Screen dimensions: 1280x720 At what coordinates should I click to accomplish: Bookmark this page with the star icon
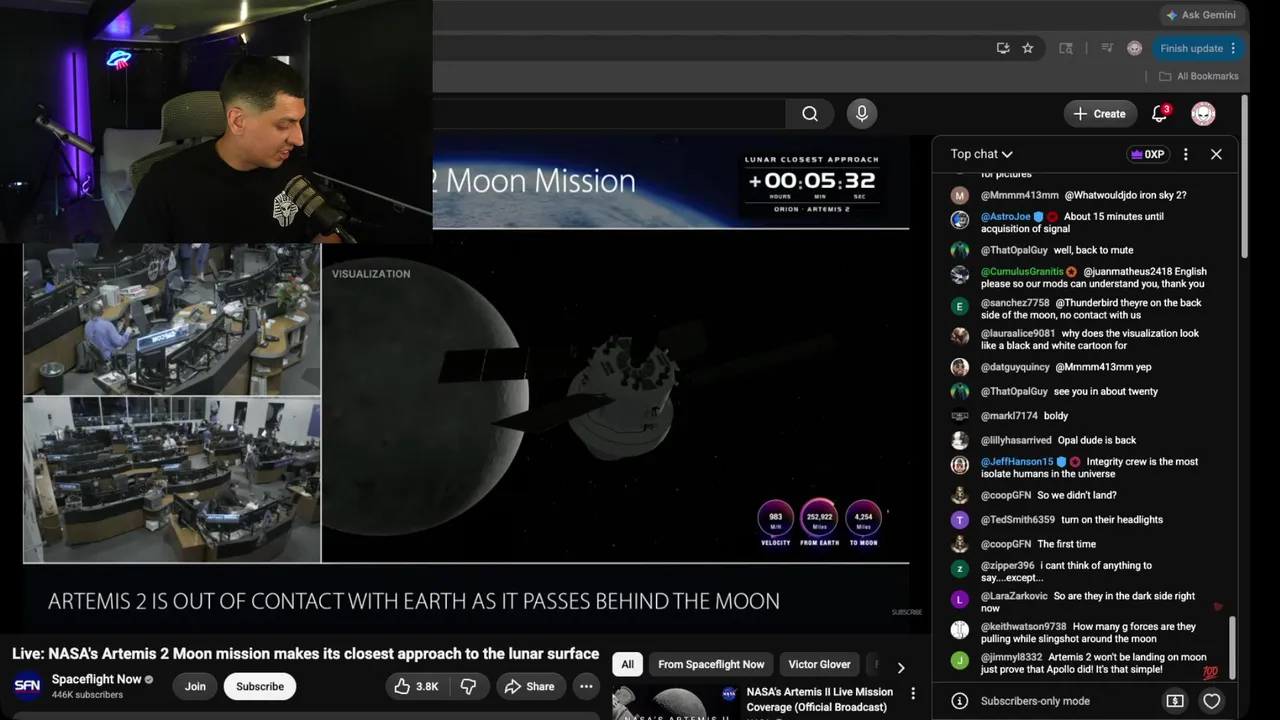coord(1027,48)
